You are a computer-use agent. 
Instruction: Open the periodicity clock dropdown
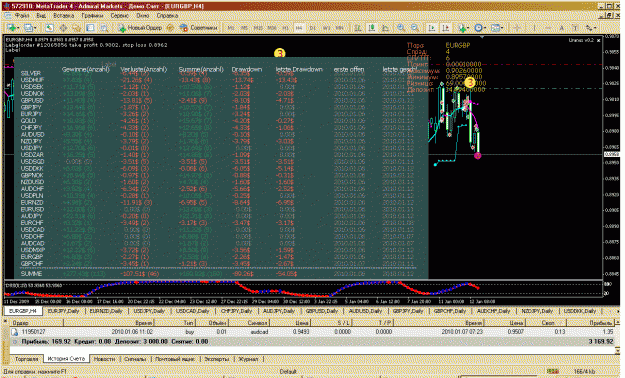click(480, 28)
